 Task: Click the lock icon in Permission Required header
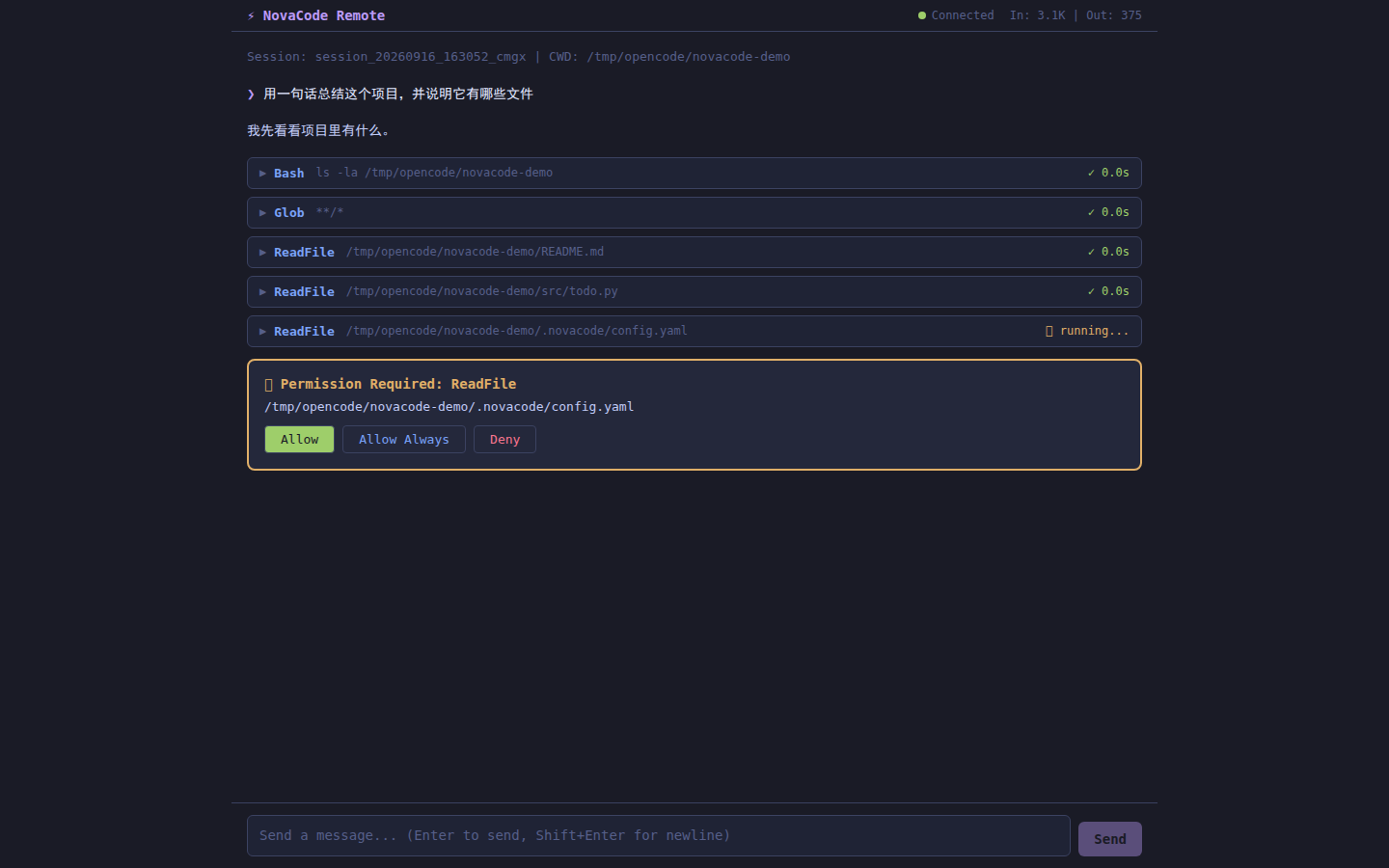tap(269, 385)
